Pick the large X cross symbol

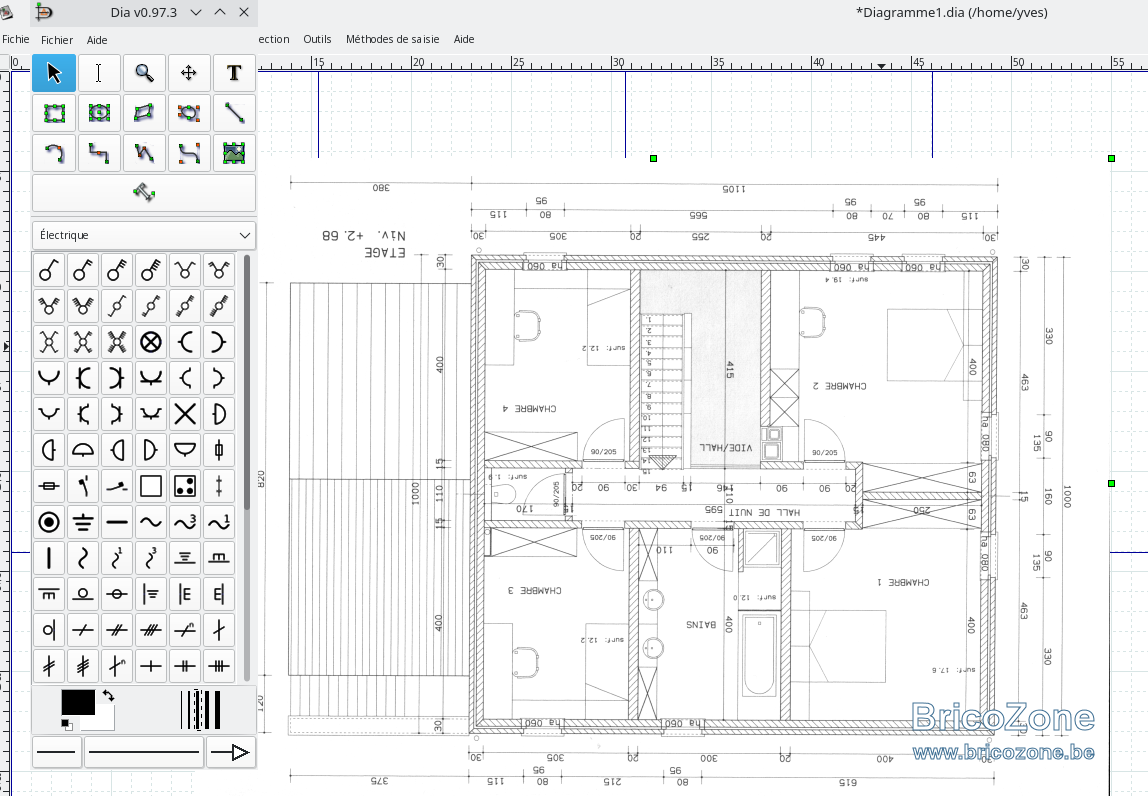point(184,414)
